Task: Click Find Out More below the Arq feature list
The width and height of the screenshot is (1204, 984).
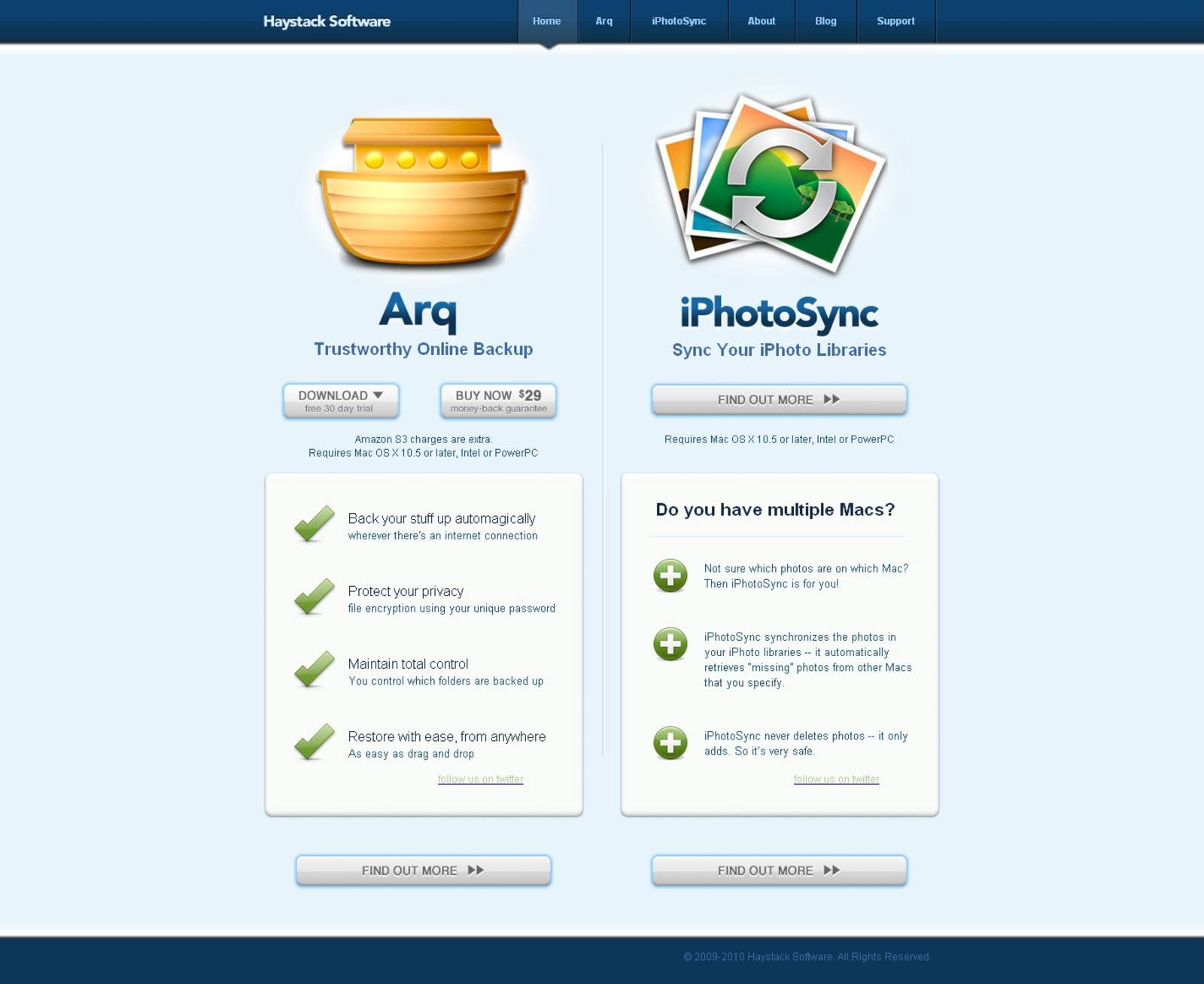Action: 423,870
